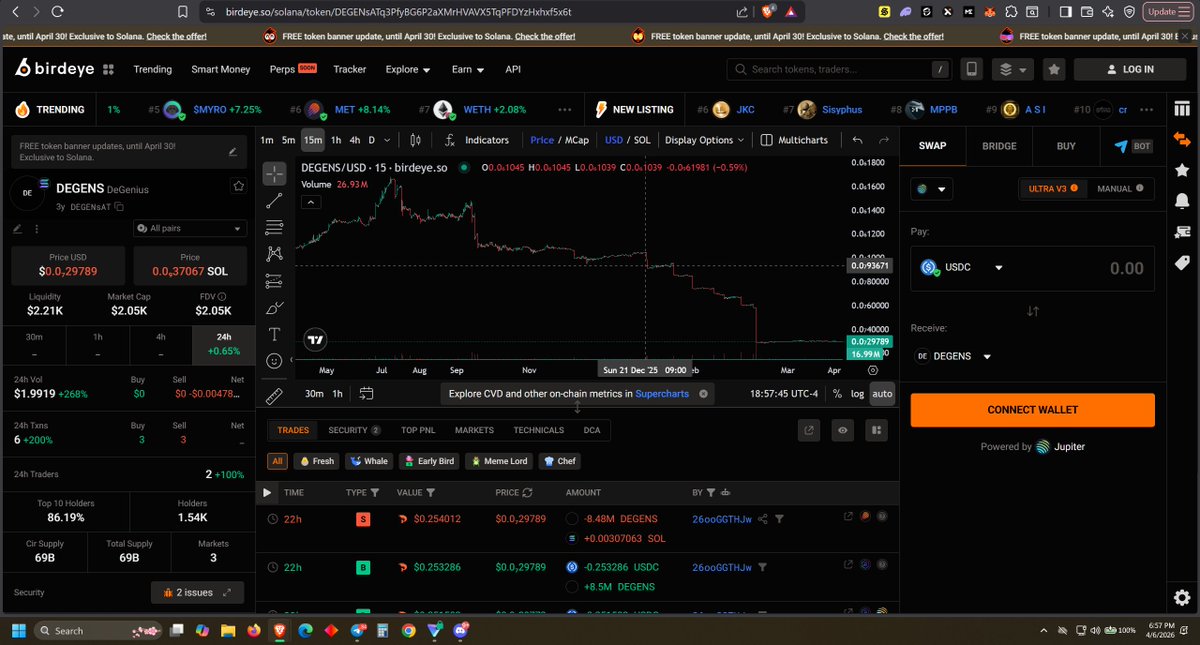Viewport: 1200px width, 645px height.
Task: Open candlestick chart type selector
Action: pos(416,140)
